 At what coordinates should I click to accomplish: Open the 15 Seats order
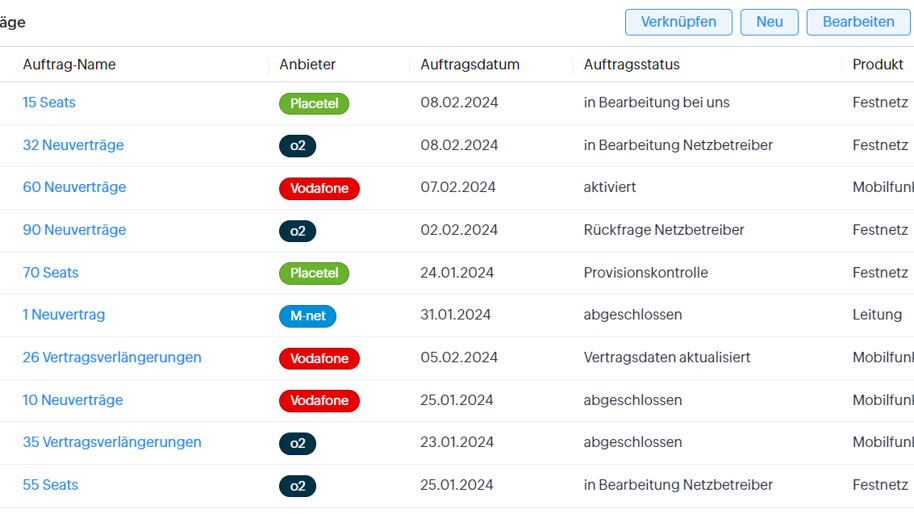pyautogui.click(x=49, y=103)
